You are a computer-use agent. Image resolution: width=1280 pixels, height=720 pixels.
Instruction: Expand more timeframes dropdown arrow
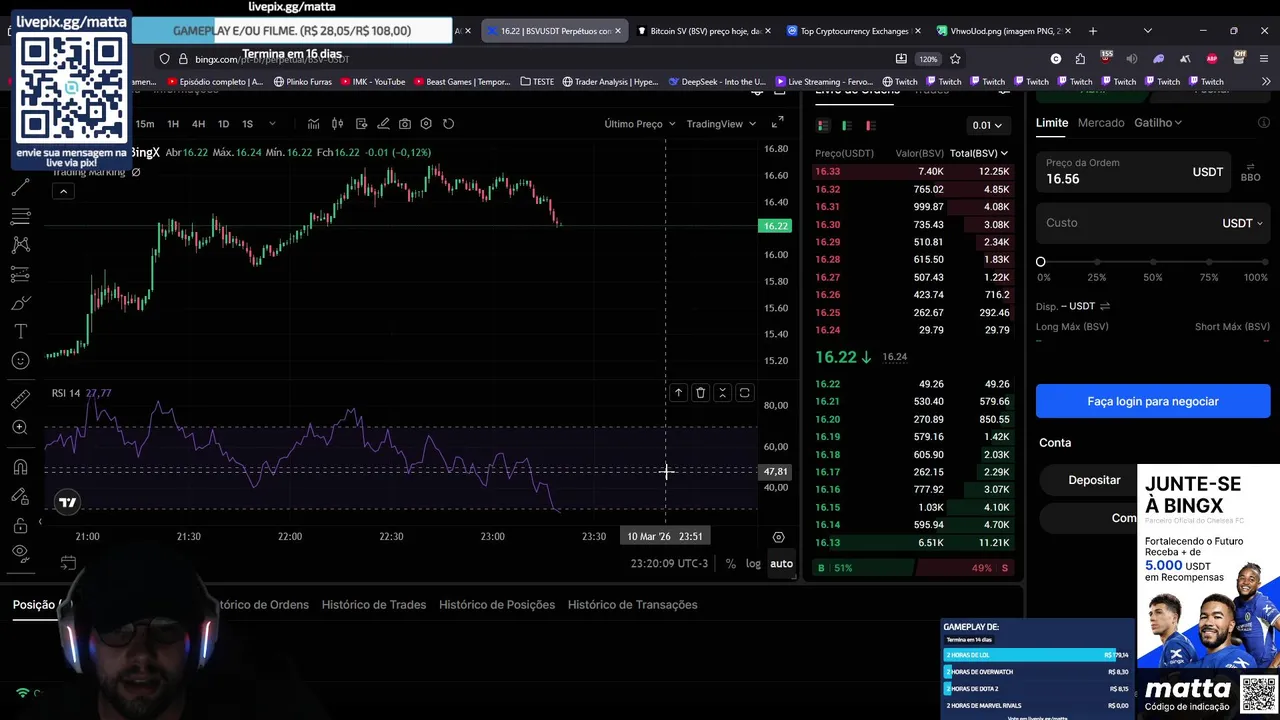272,124
